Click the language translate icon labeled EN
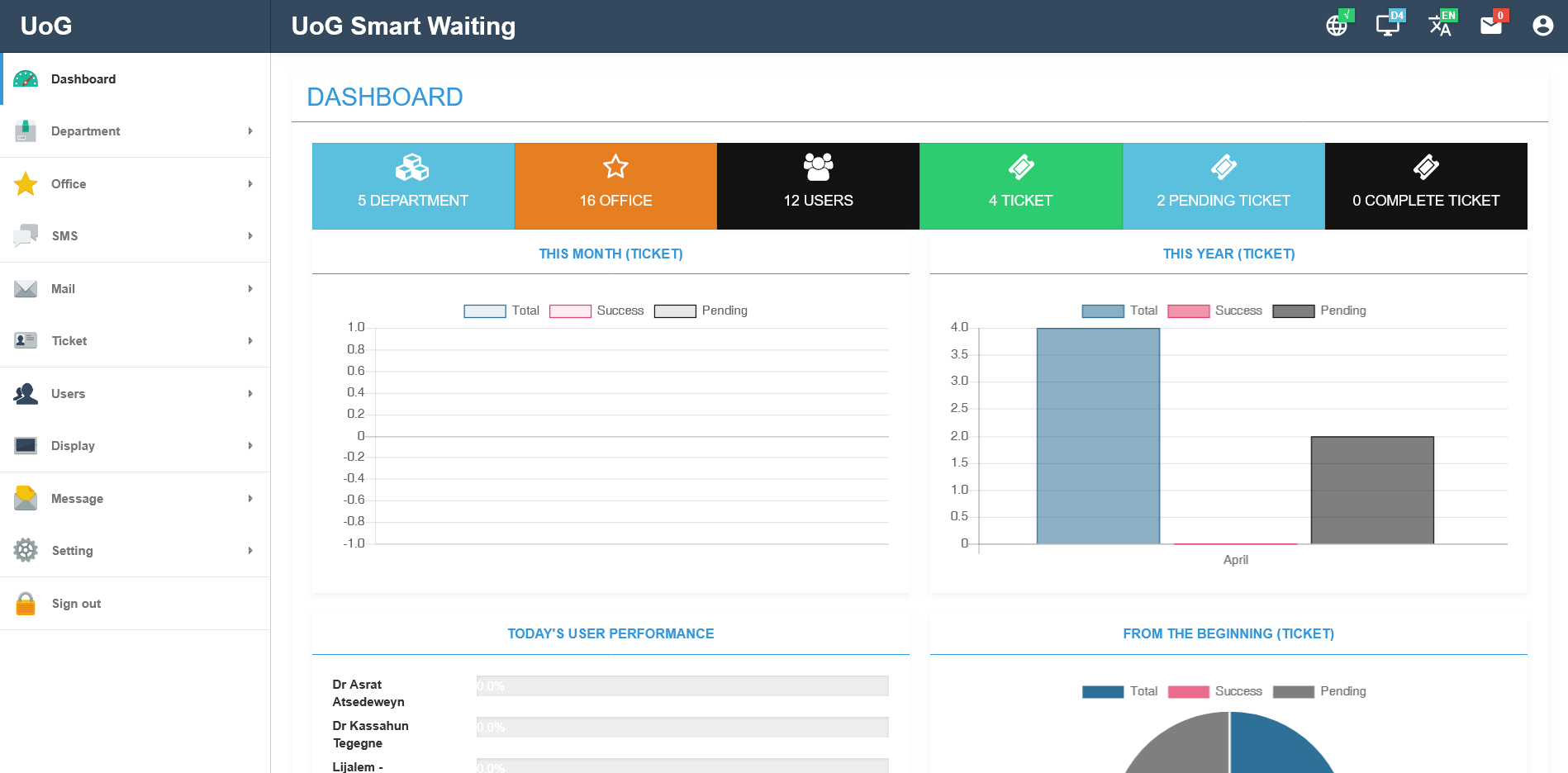The height and width of the screenshot is (773, 1568). point(1439,26)
